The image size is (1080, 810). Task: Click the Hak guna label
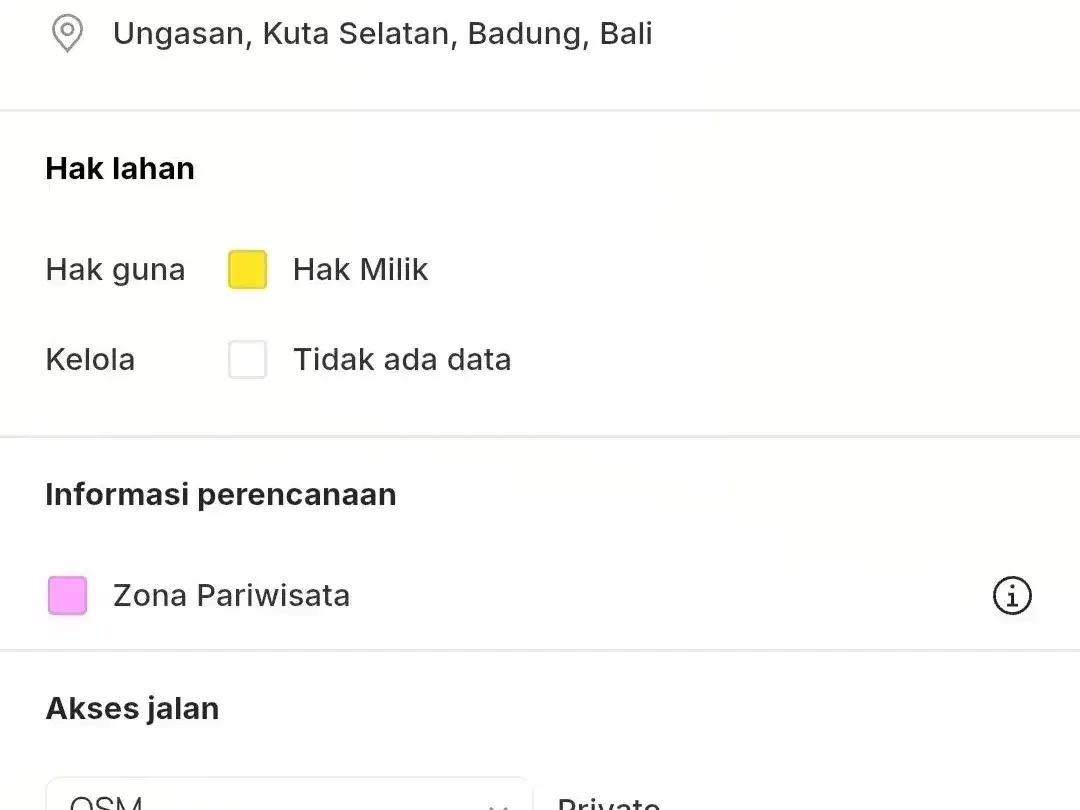click(x=115, y=270)
